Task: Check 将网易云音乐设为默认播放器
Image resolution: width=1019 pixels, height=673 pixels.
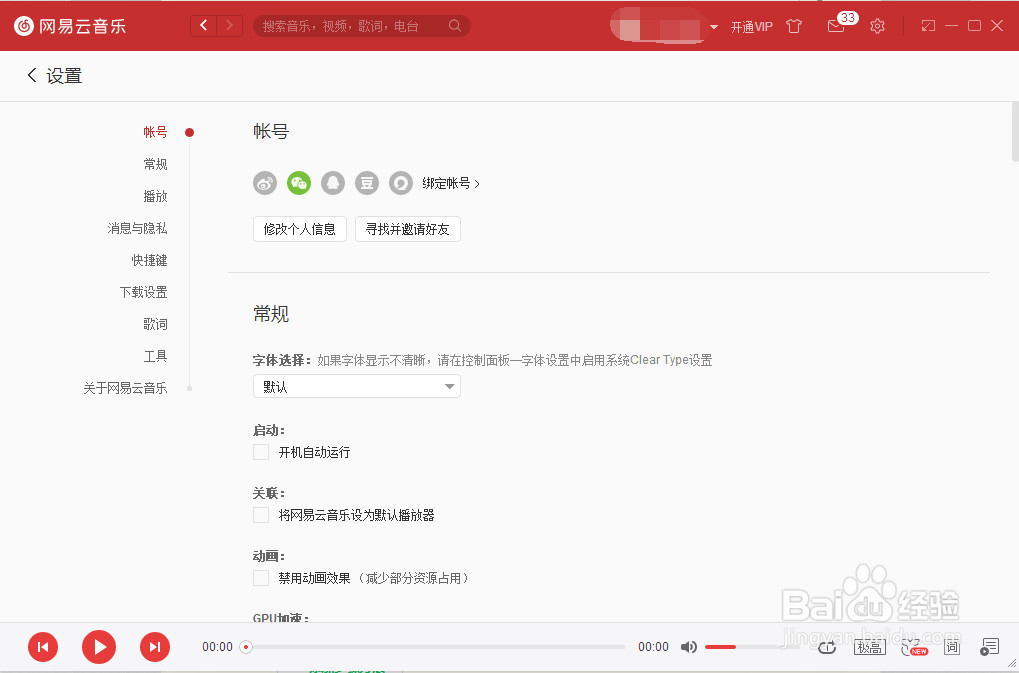Action: click(x=261, y=515)
